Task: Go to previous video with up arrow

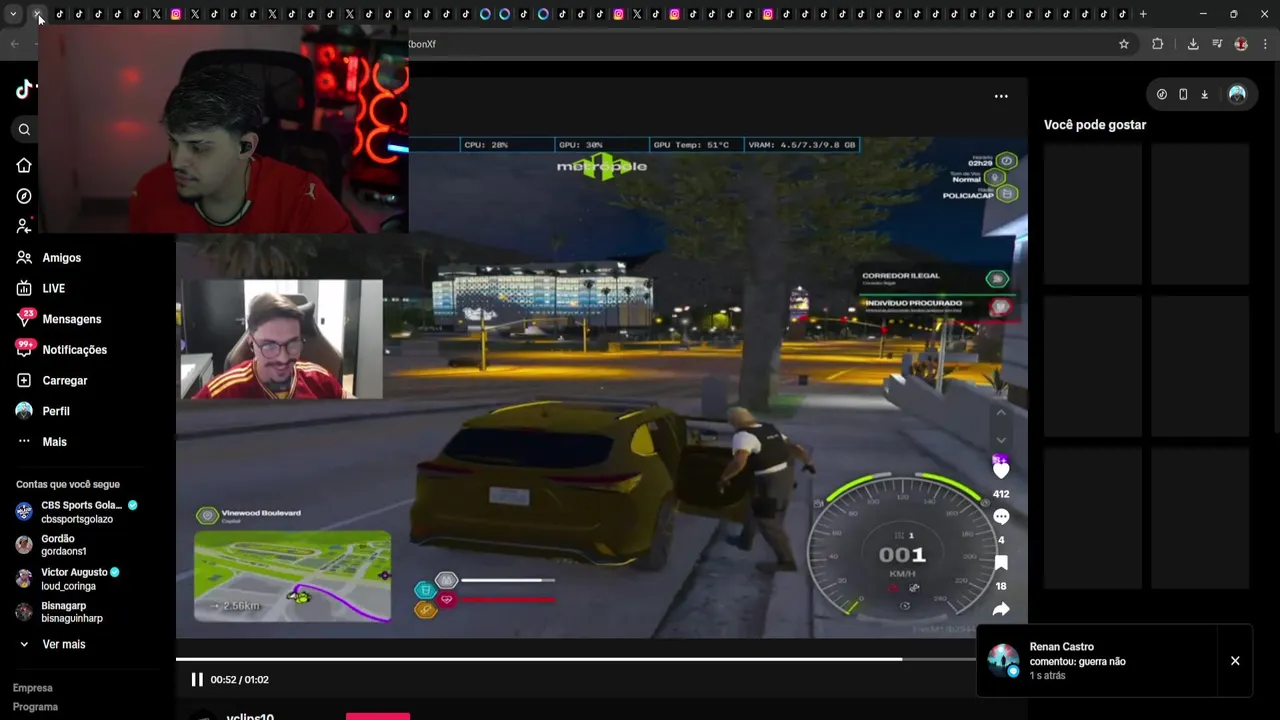Action: tap(1001, 412)
